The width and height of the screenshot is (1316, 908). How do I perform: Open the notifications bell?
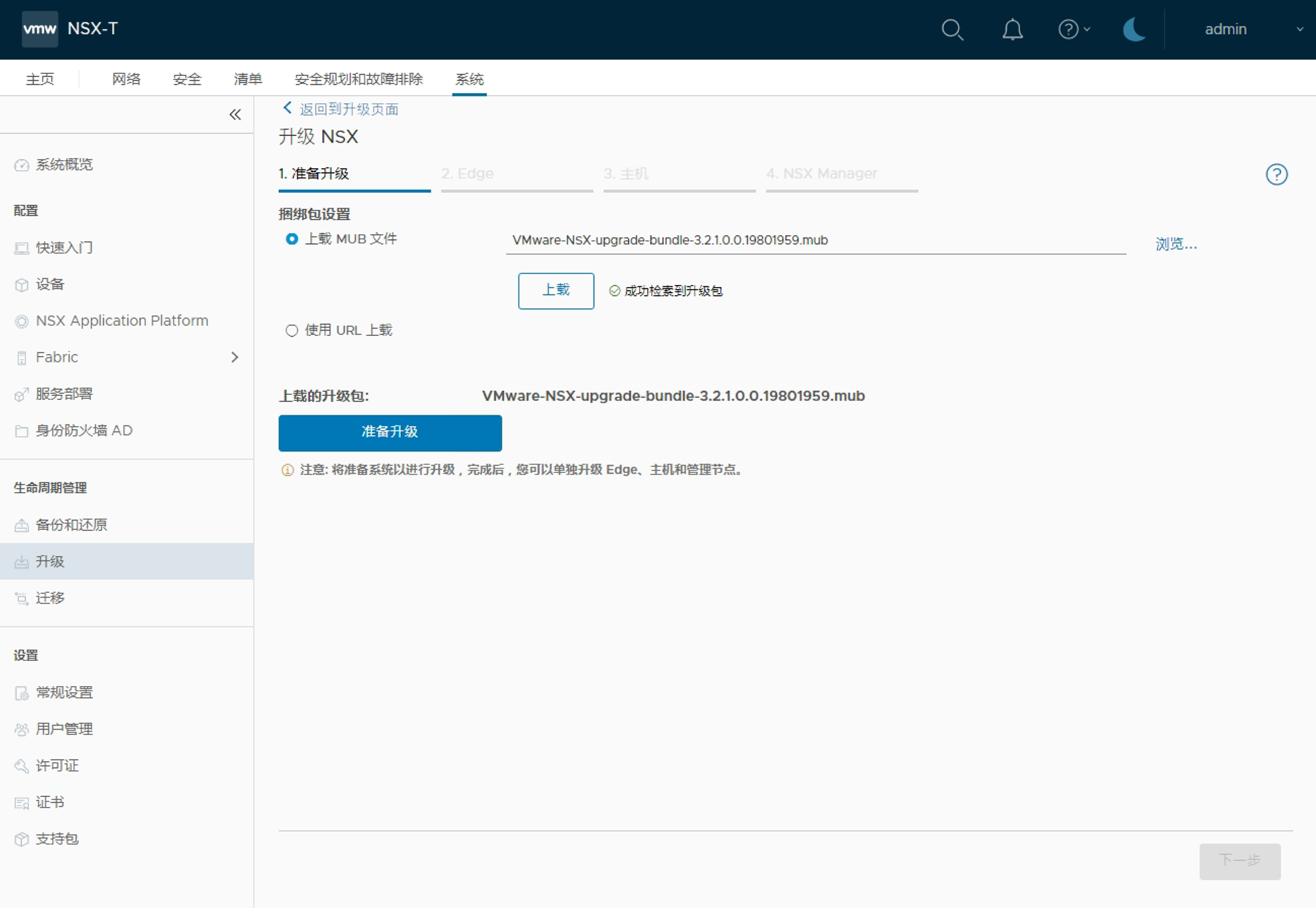[x=1012, y=29]
